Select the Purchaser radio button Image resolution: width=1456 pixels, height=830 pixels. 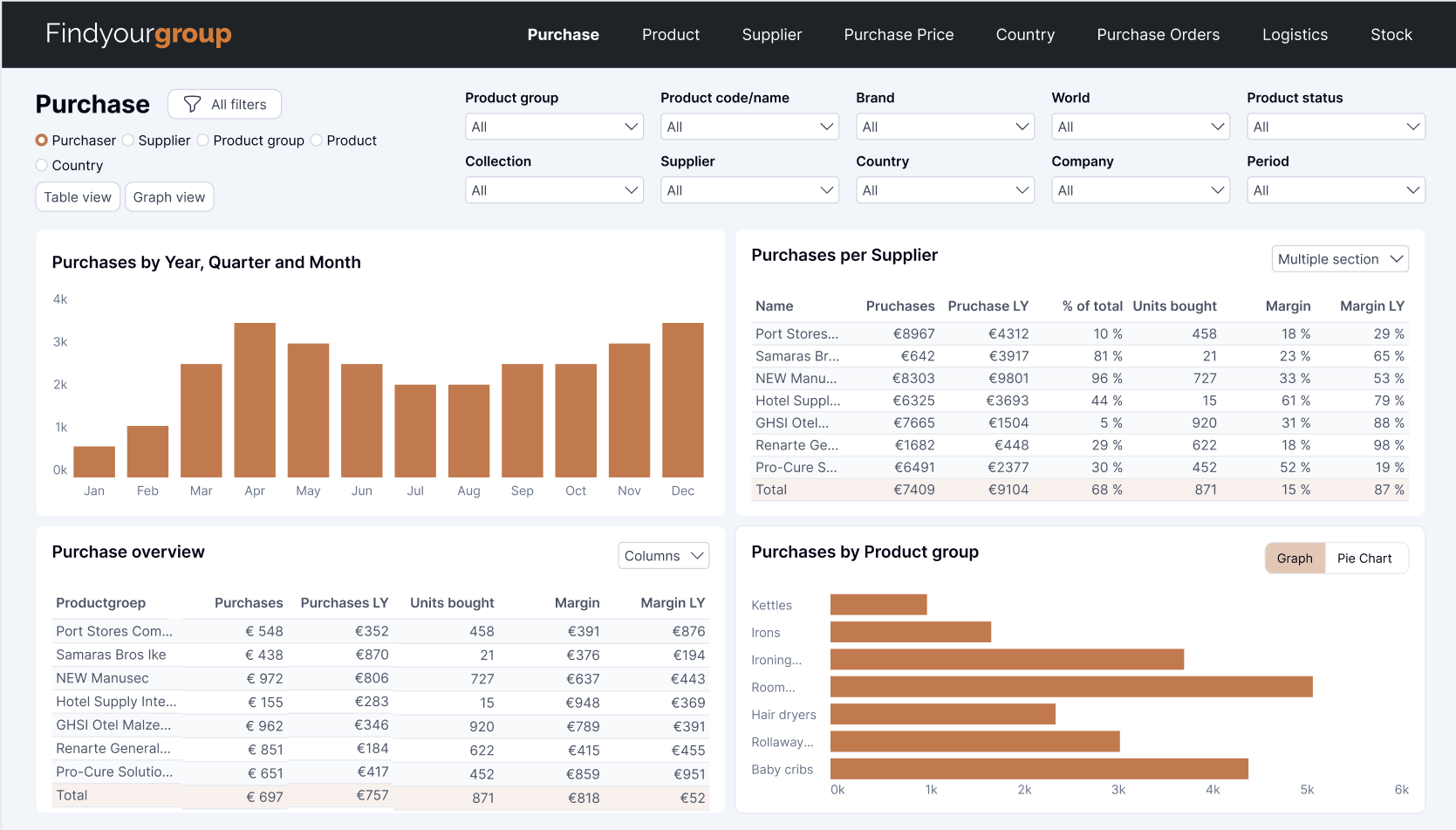[41, 141]
